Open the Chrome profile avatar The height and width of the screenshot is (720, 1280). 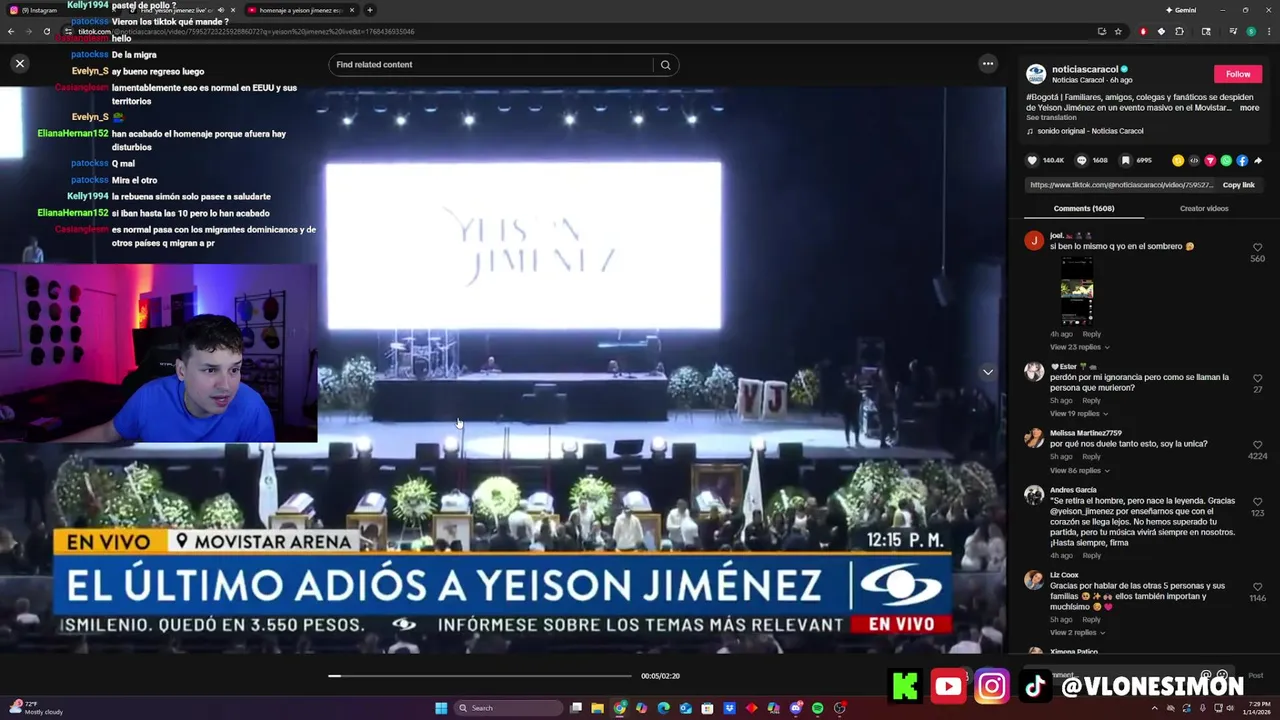(1250, 31)
